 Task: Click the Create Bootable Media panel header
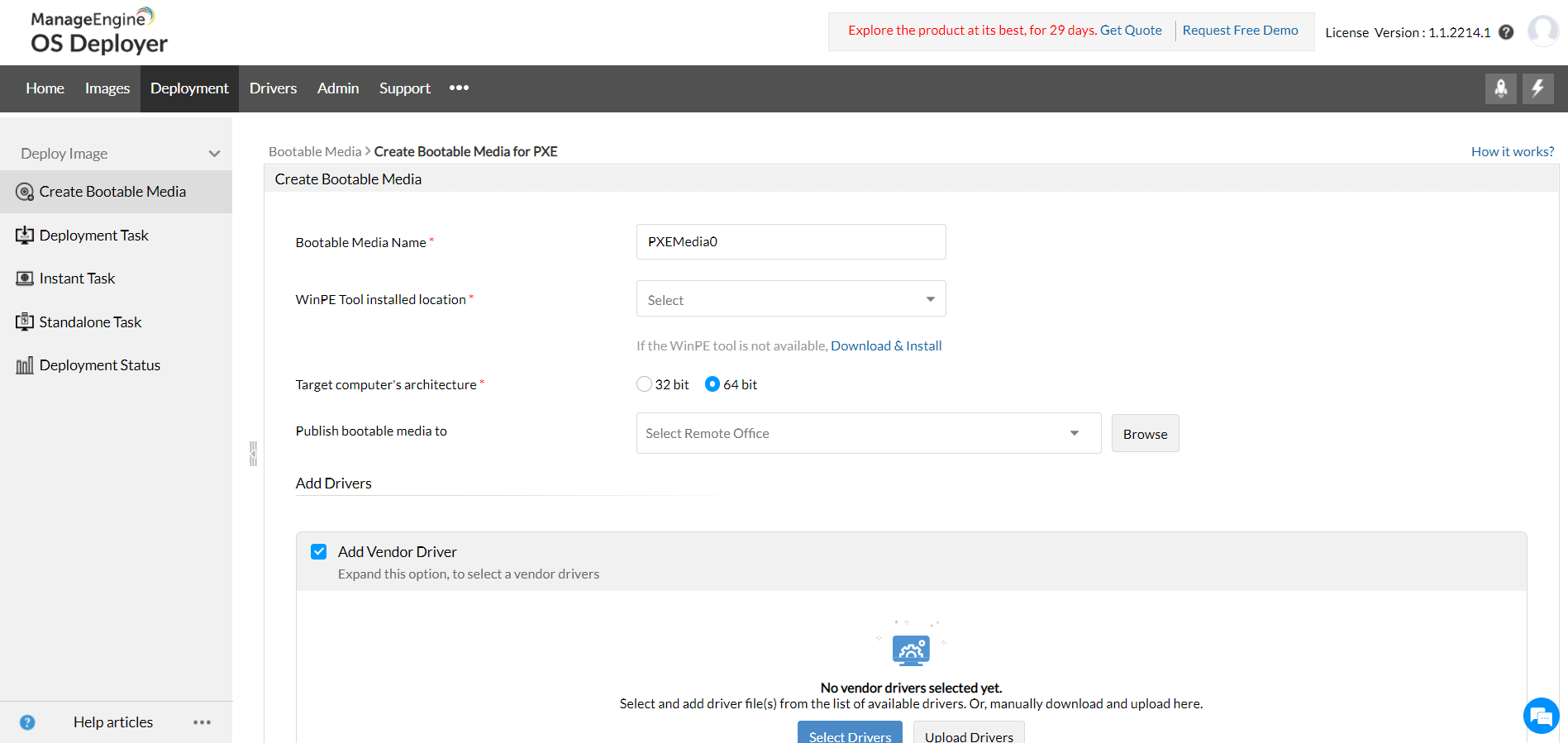911,179
